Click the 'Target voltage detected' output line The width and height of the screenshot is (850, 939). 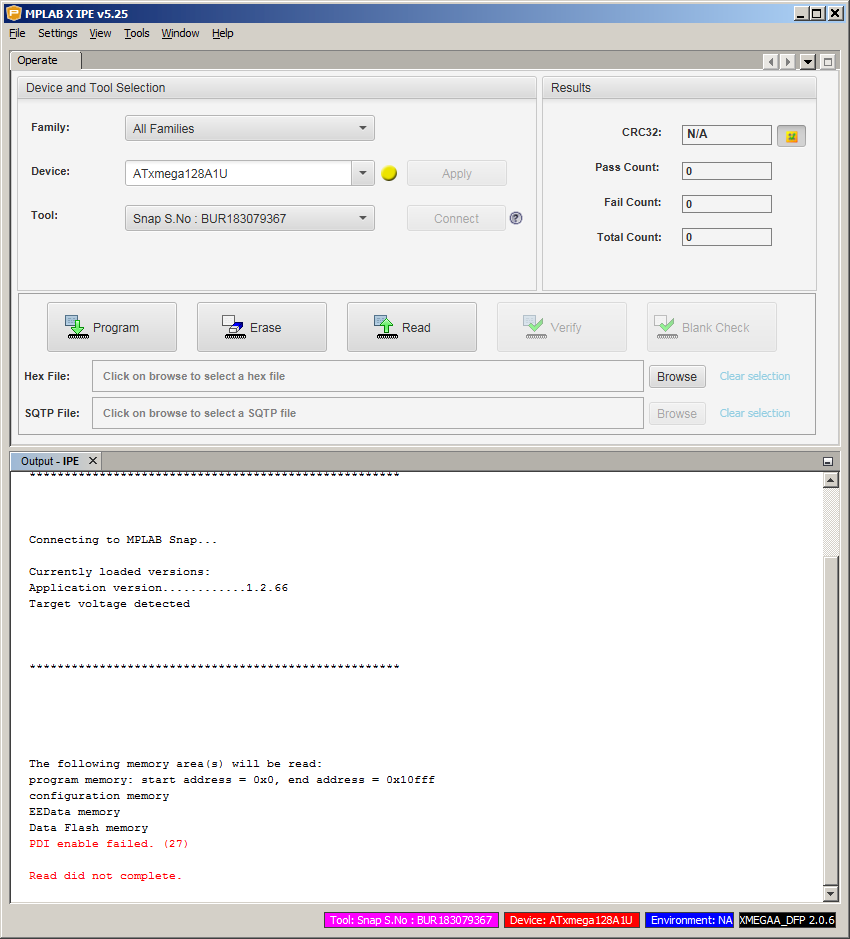click(x=109, y=604)
